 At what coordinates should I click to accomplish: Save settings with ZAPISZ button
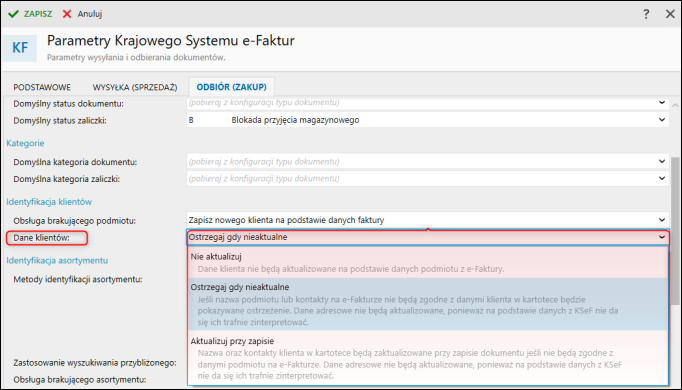(x=30, y=14)
